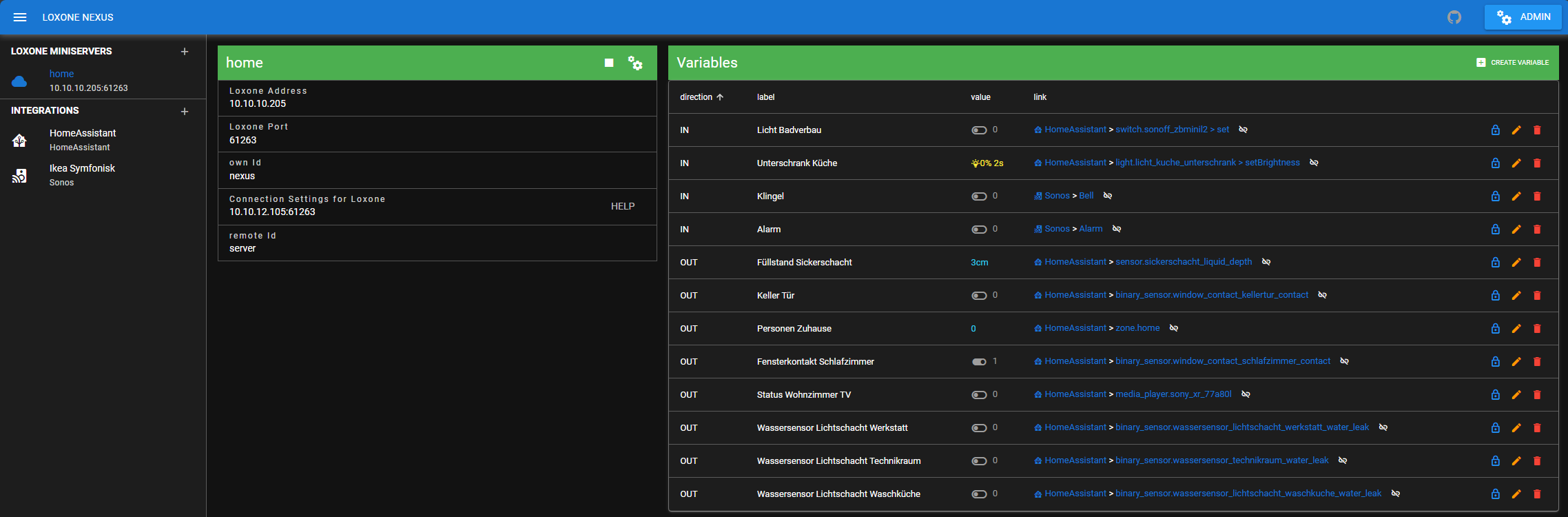Delete the Licht Badverbau variable
Screen dimensions: 1568x517
1537,130
